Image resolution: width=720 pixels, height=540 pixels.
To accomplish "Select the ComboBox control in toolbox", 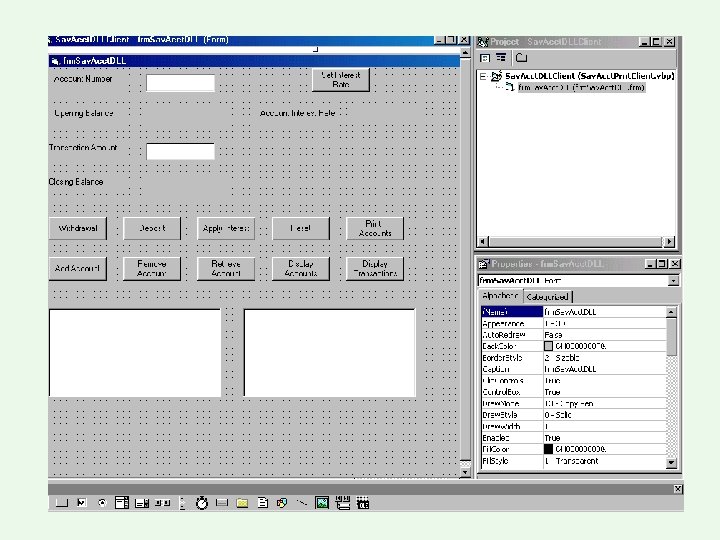I will click(x=122, y=503).
